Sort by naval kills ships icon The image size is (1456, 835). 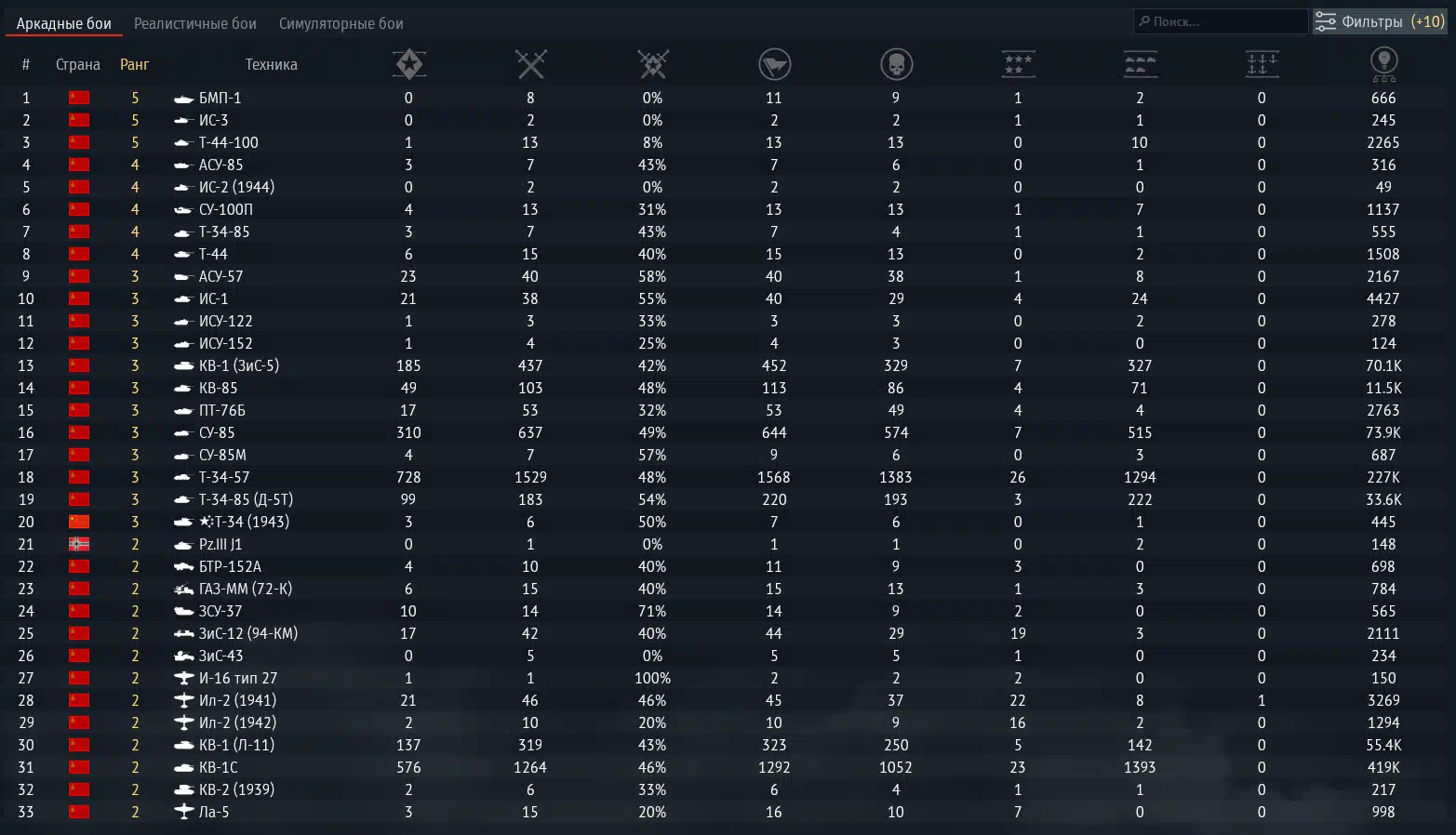point(1262,64)
